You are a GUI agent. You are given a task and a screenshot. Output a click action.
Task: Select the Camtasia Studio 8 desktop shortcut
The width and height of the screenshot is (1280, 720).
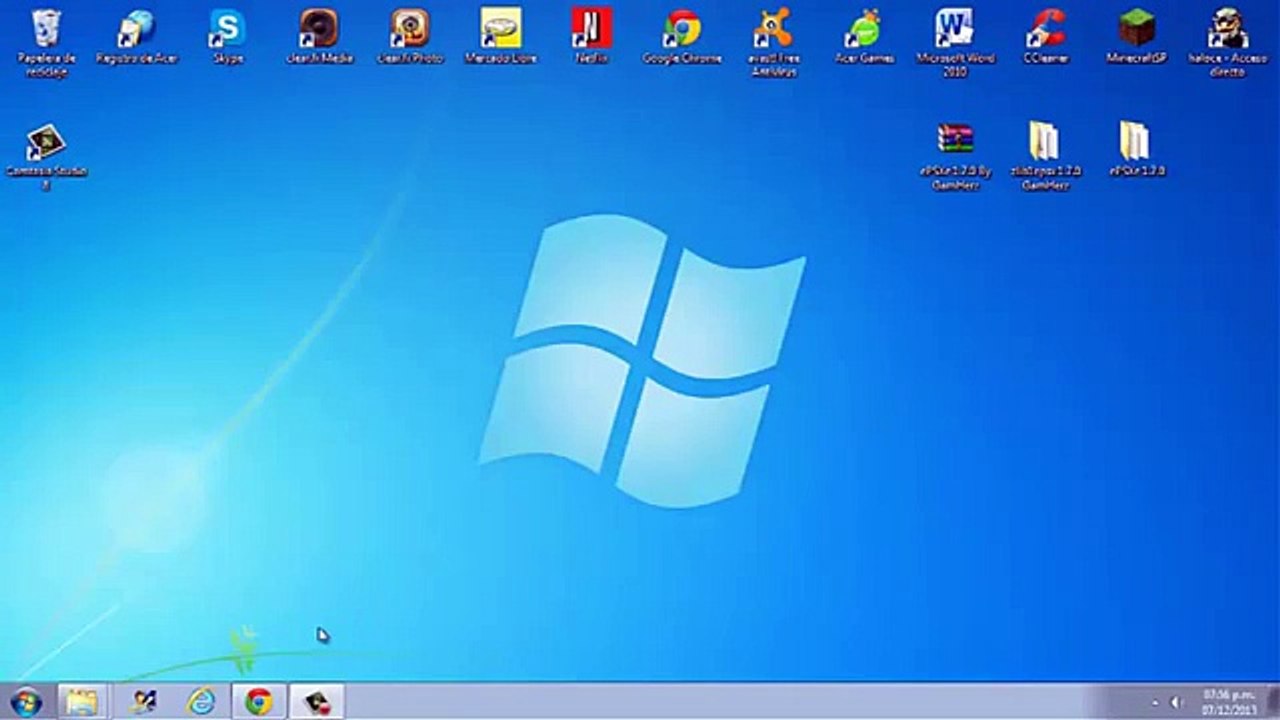click(x=46, y=157)
